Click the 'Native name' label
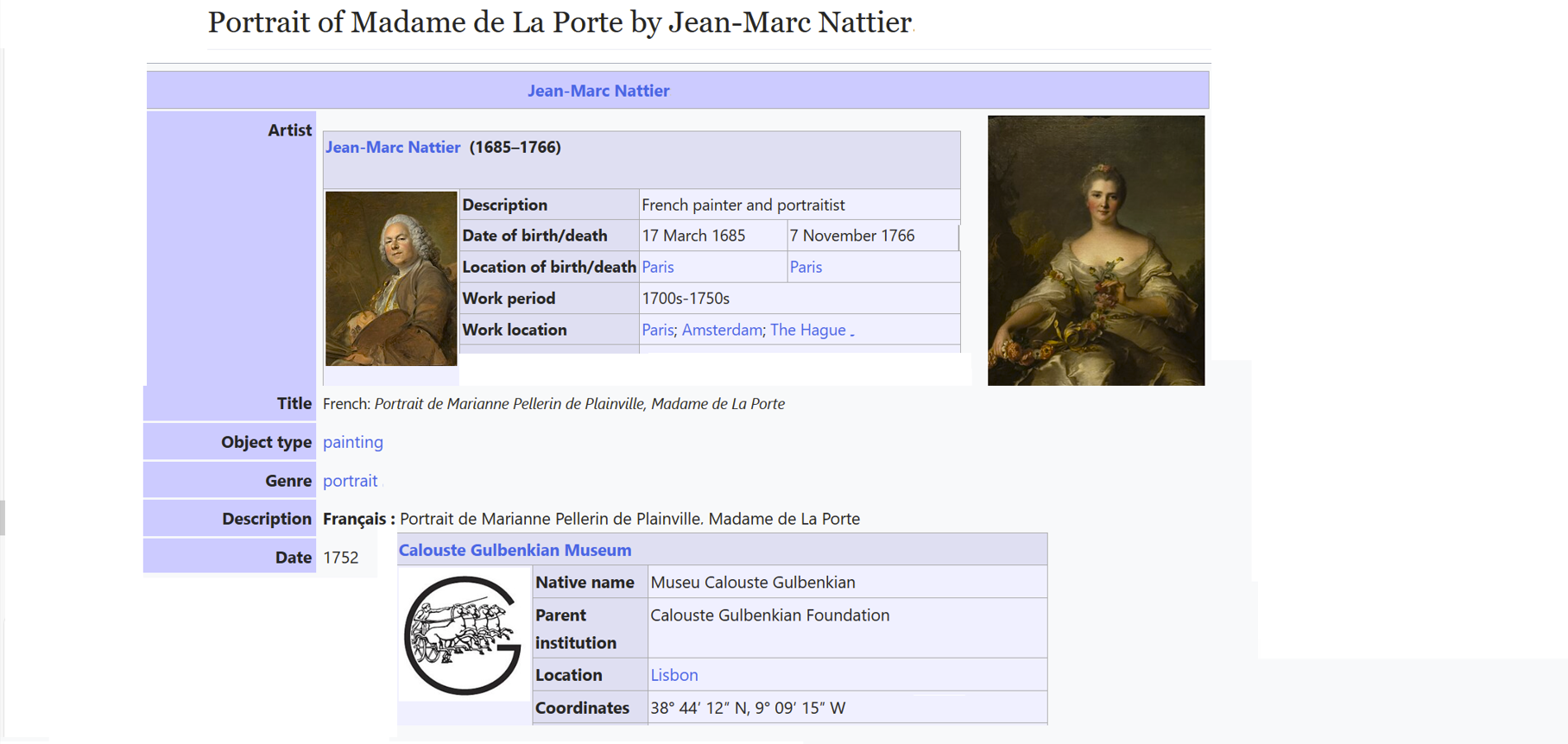 (585, 583)
